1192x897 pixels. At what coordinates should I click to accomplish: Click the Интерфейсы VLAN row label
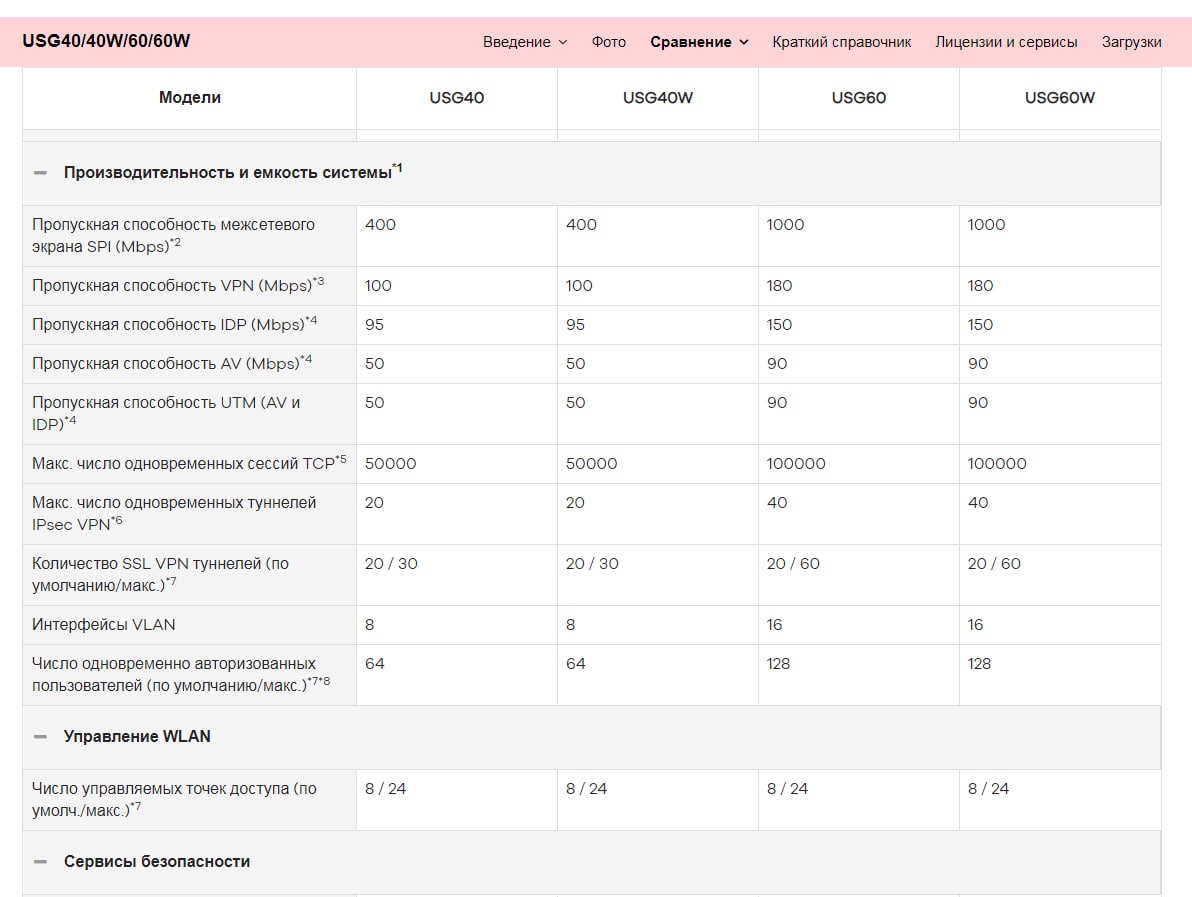(103, 624)
